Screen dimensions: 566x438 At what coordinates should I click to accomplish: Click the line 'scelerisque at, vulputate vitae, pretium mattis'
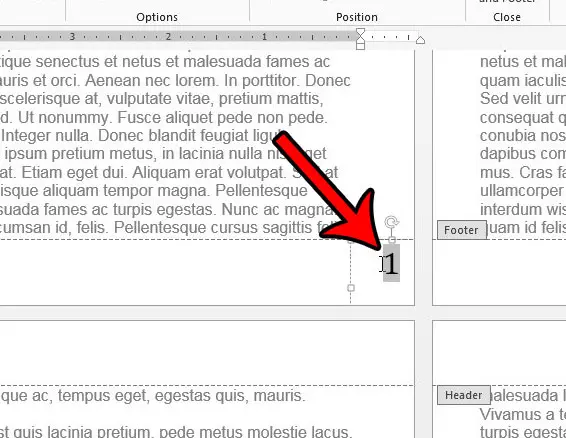pos(161,99)
